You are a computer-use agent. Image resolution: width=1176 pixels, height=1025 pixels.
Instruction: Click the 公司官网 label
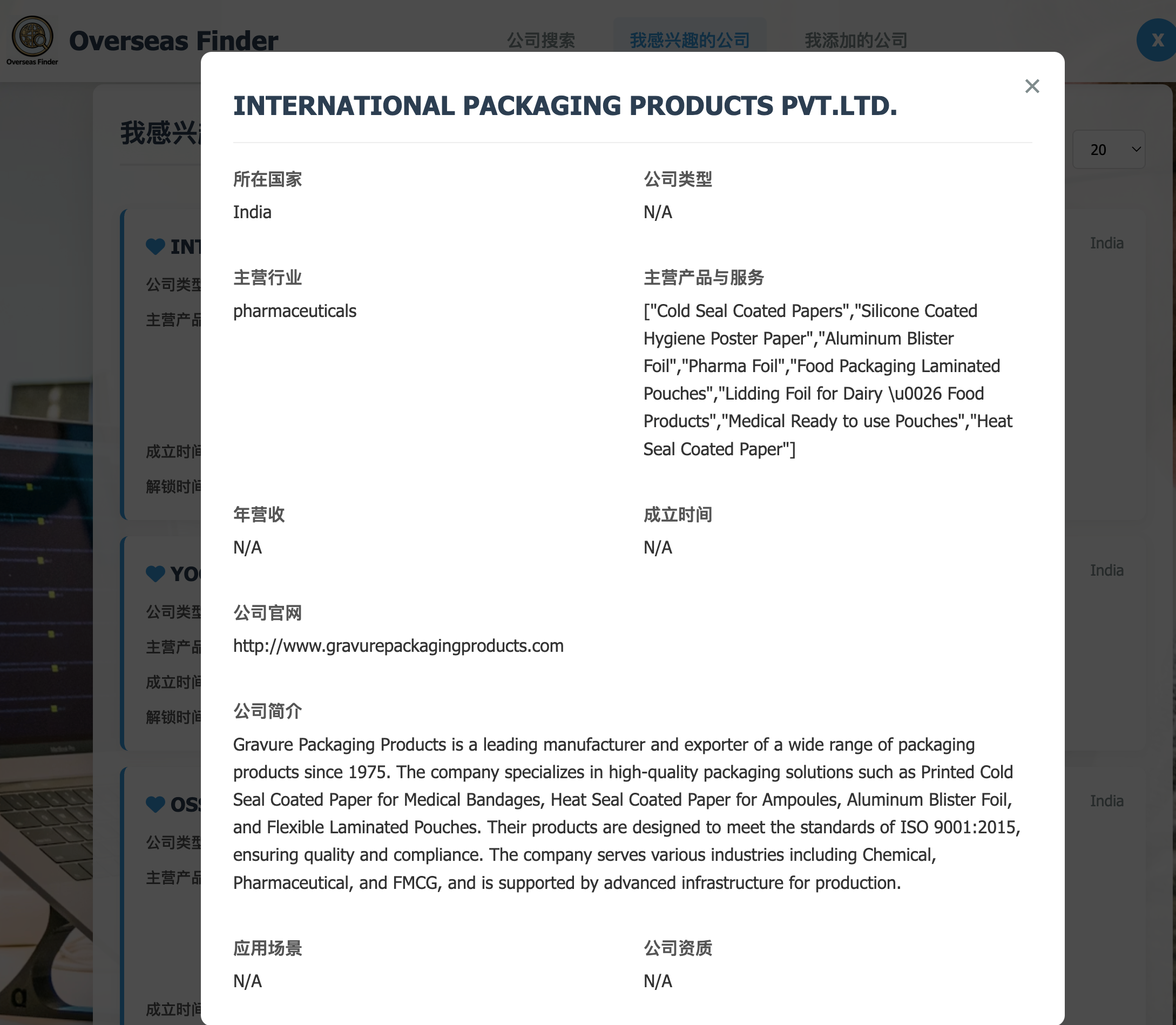pyautogui.click(x=267, y=612)
